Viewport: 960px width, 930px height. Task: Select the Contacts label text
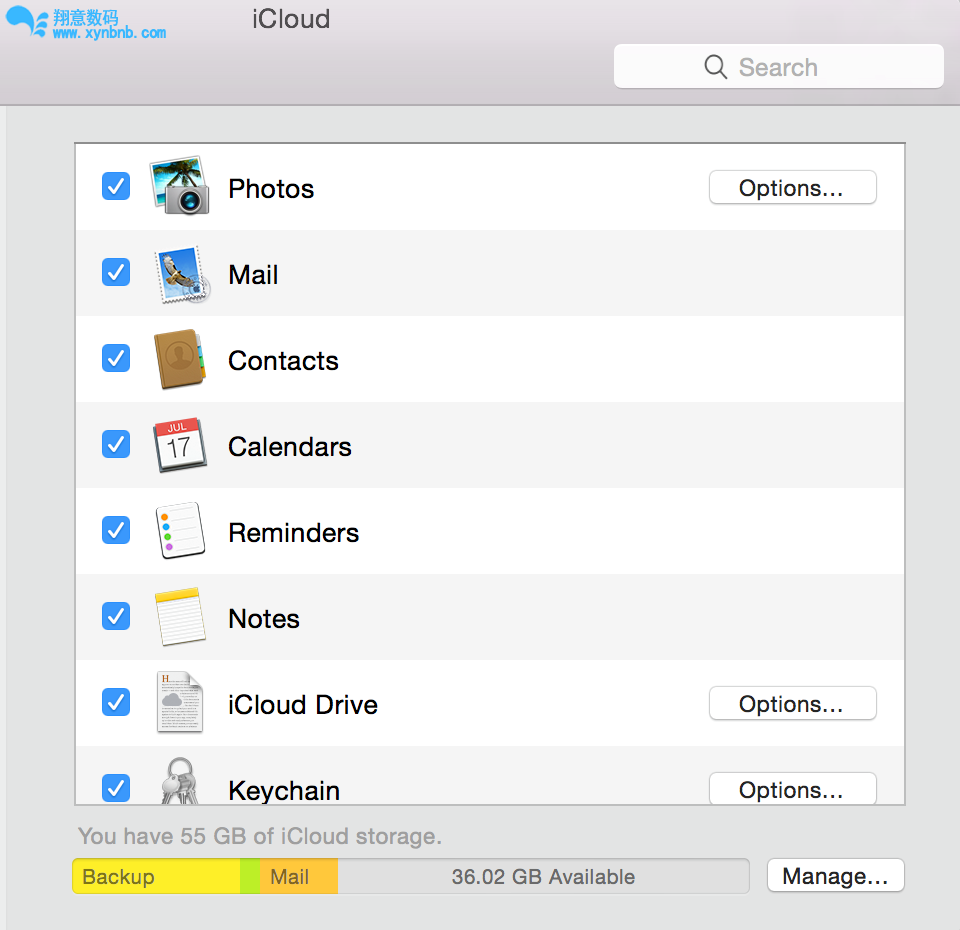pyautogui.click(x=283, y=361)
